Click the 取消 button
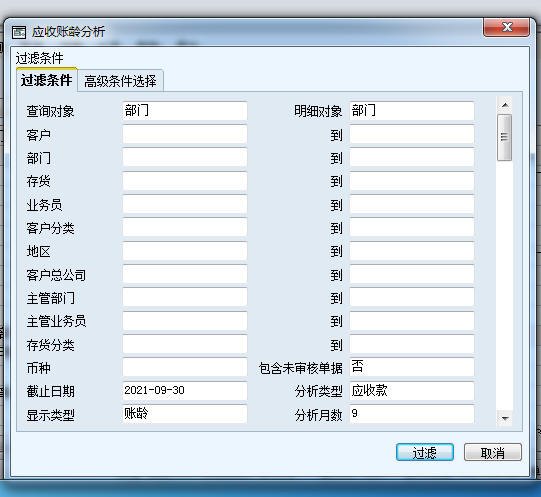541x497 pixels. pyautogui.click(x=493, y=452)
